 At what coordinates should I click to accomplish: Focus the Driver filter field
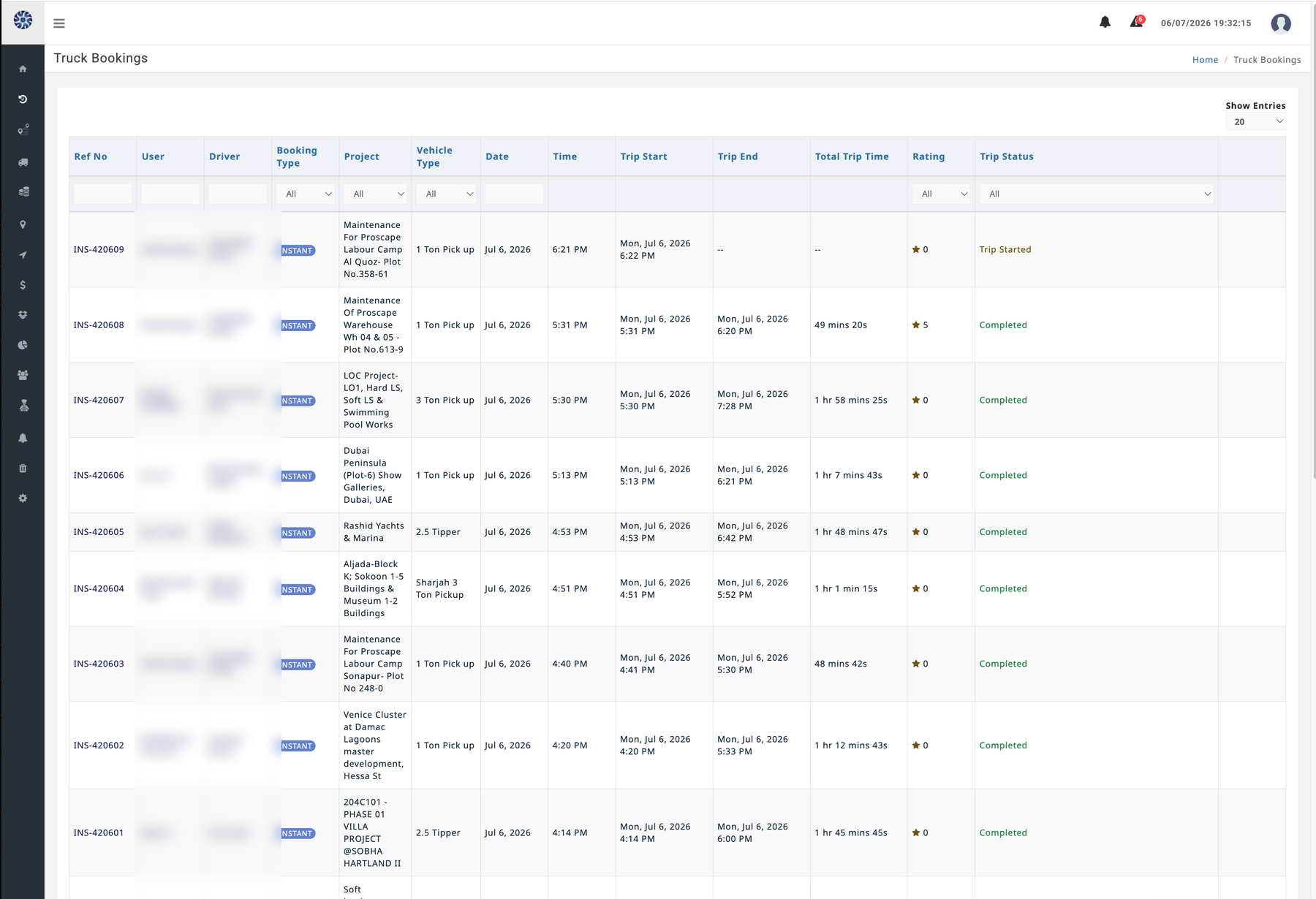(x=238, y=194)
